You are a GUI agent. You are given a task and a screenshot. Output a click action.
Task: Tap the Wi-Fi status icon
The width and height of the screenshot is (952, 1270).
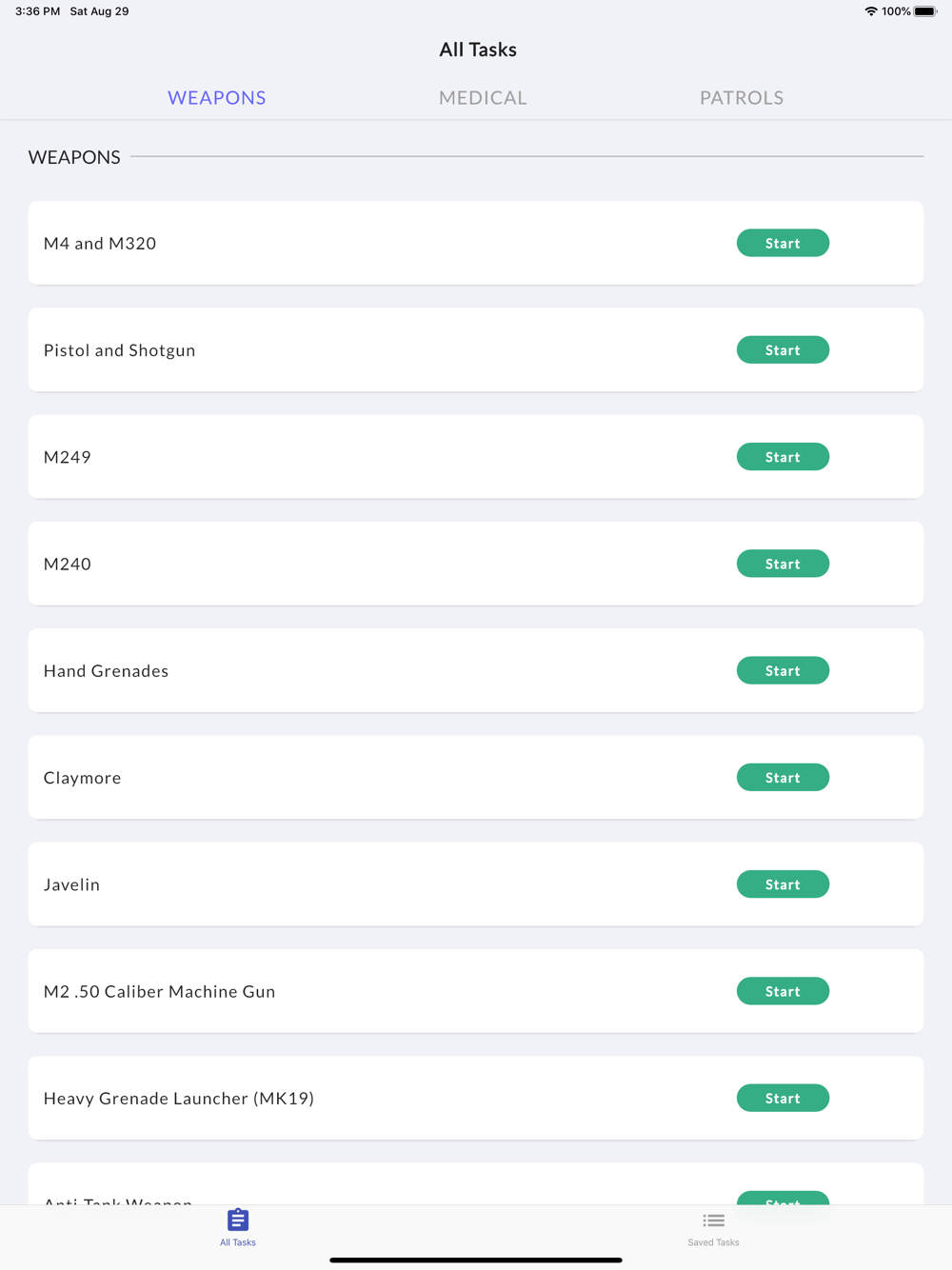click(x=870, y=11)
